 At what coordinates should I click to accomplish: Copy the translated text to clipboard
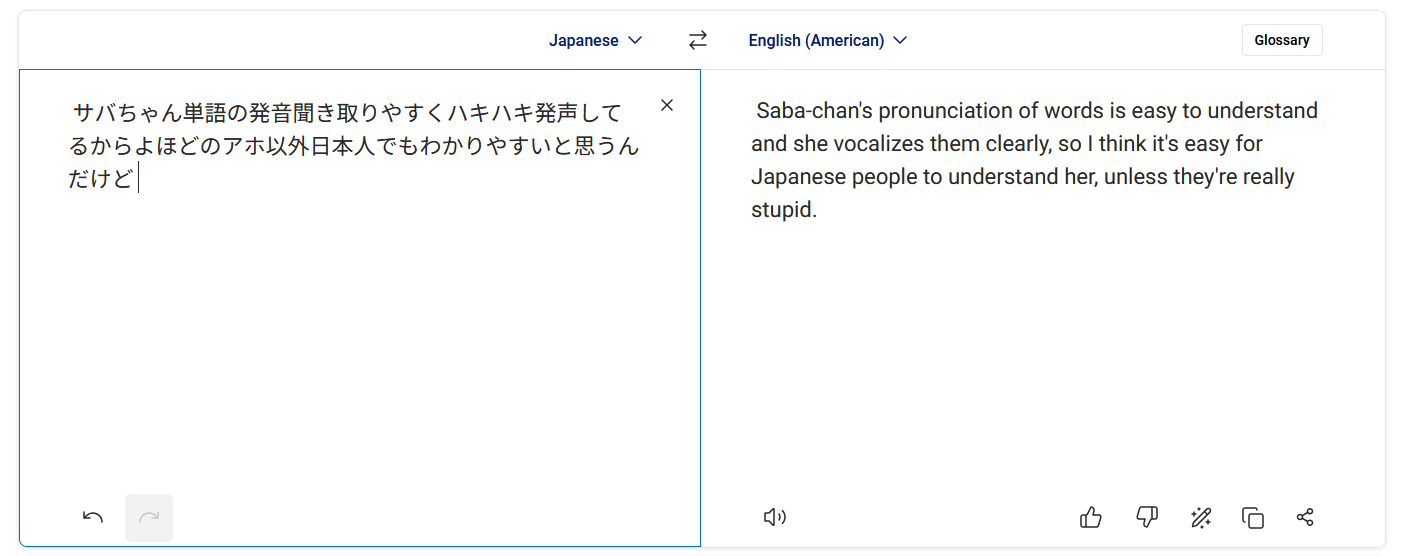click(x=1252, y=517)
